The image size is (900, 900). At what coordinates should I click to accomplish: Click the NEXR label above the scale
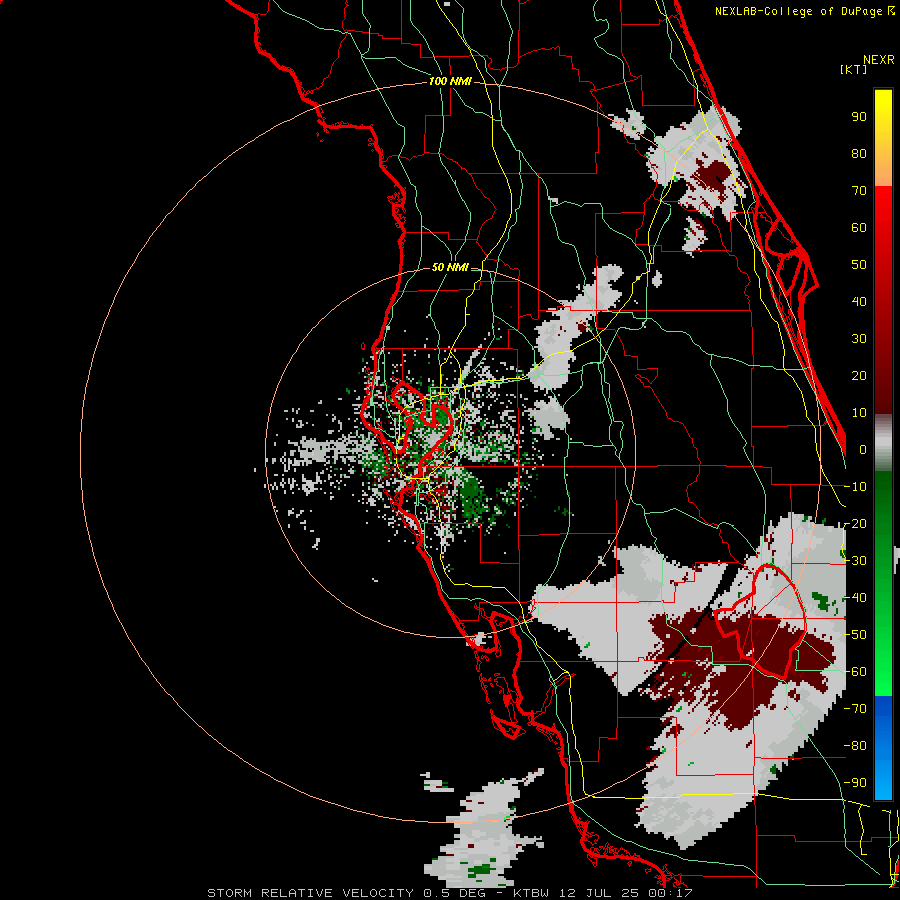[879, 60]
